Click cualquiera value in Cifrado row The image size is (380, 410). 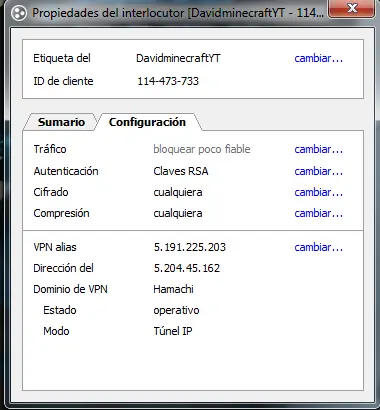[x=178, y=192]
